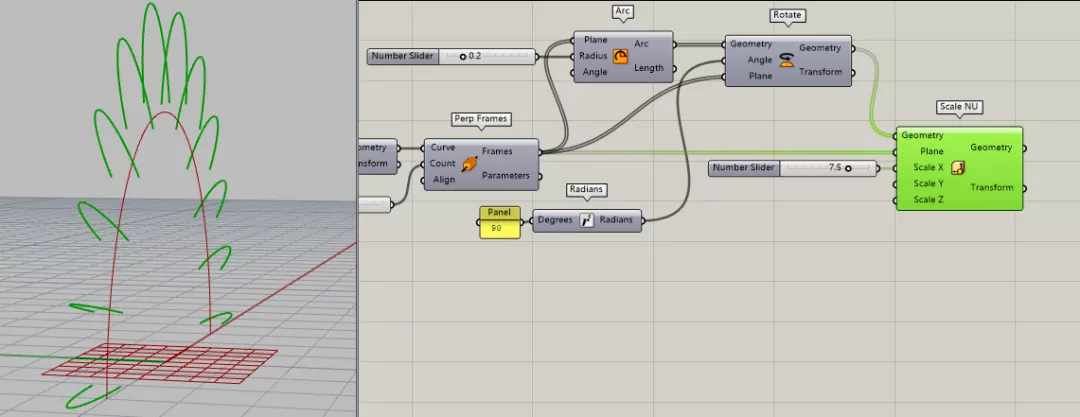Click the Perp Frames Align input
1080x417 pixels.
click(444, 180)
